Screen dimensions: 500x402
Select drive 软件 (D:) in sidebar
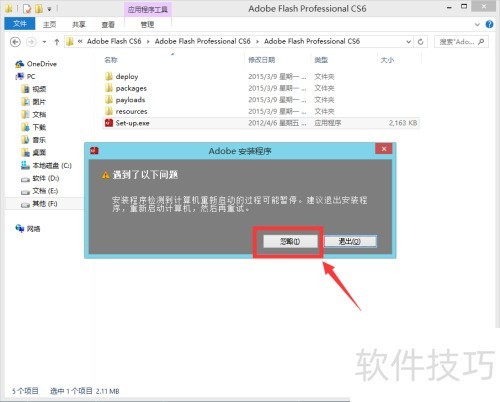point(46,178)
